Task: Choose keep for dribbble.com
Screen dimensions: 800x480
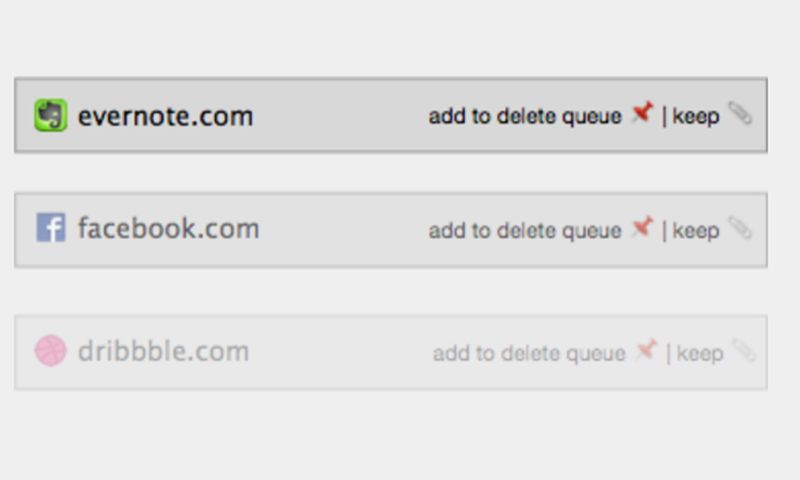Action: 699,353
